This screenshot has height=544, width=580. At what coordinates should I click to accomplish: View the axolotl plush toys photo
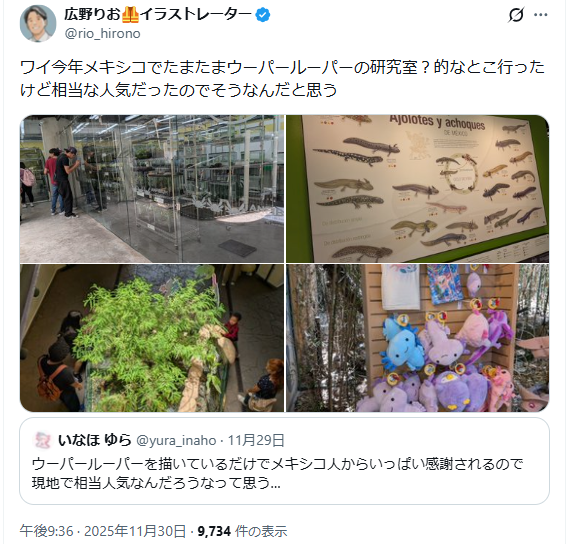pos(418,338)
